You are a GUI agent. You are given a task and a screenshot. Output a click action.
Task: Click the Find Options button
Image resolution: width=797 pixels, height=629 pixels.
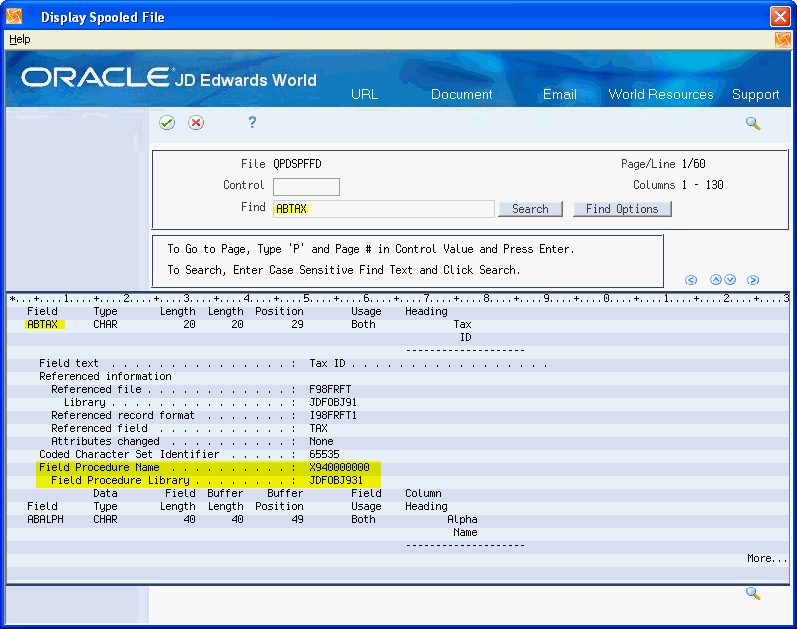pos(622,209)
